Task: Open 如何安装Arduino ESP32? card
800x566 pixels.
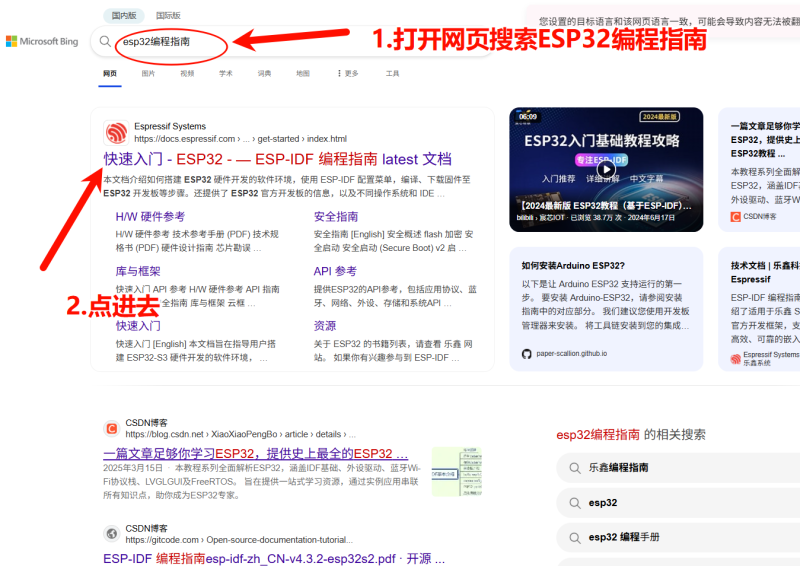Action: [606, 309]
